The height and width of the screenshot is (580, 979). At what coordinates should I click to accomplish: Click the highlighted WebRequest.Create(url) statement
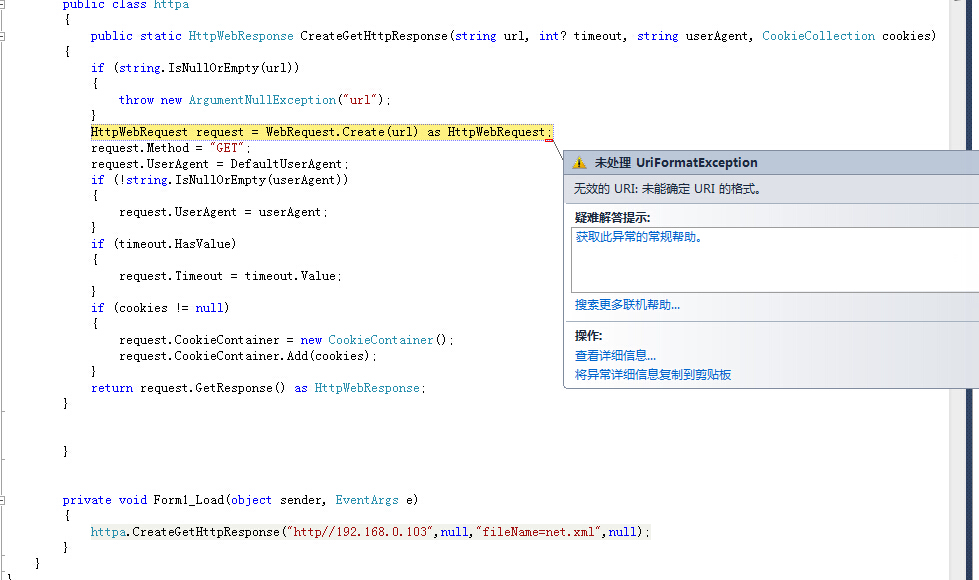[x=321, y=132]
